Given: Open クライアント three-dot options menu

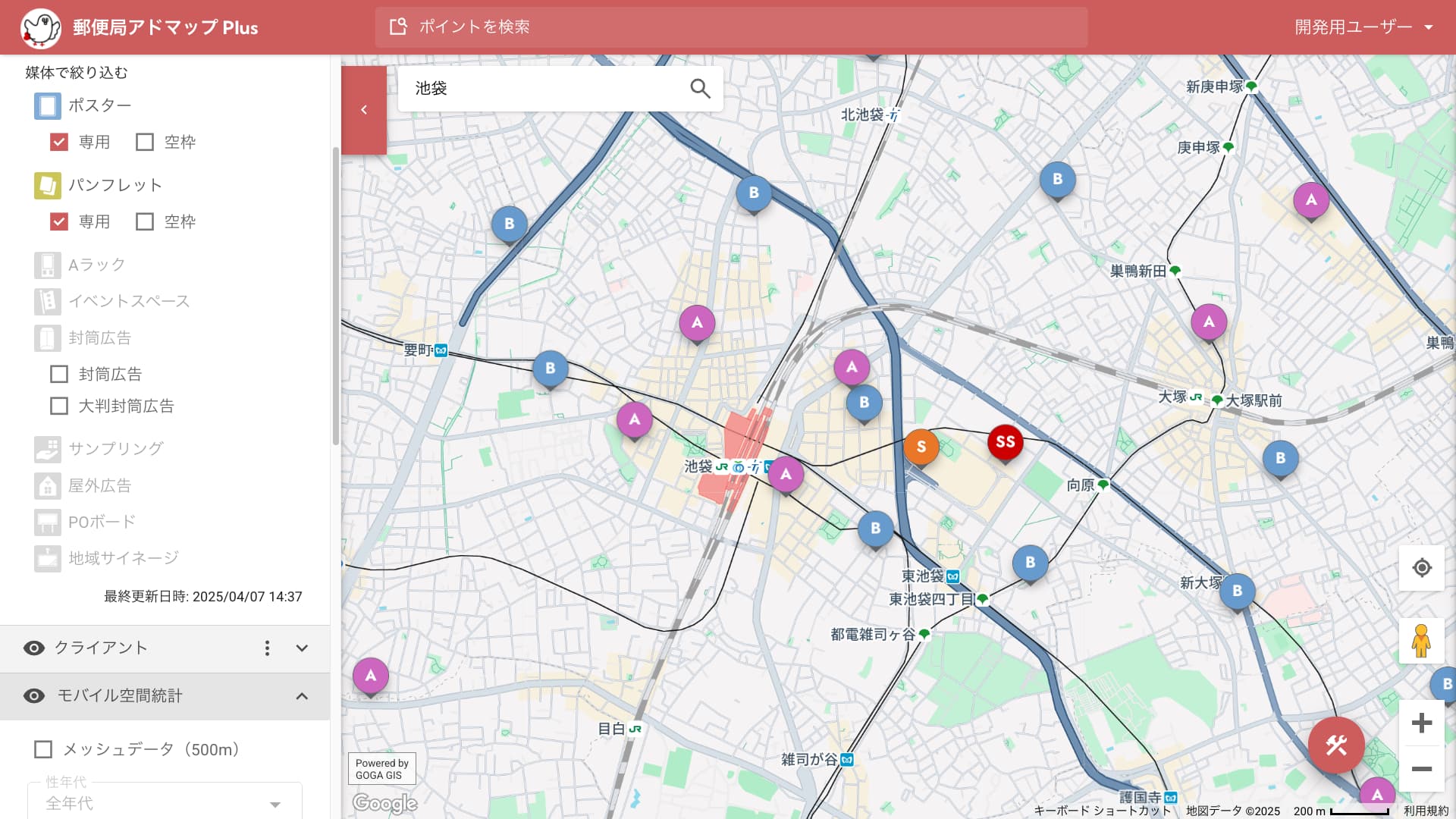Looking at the screenshot, I should 267,648.
